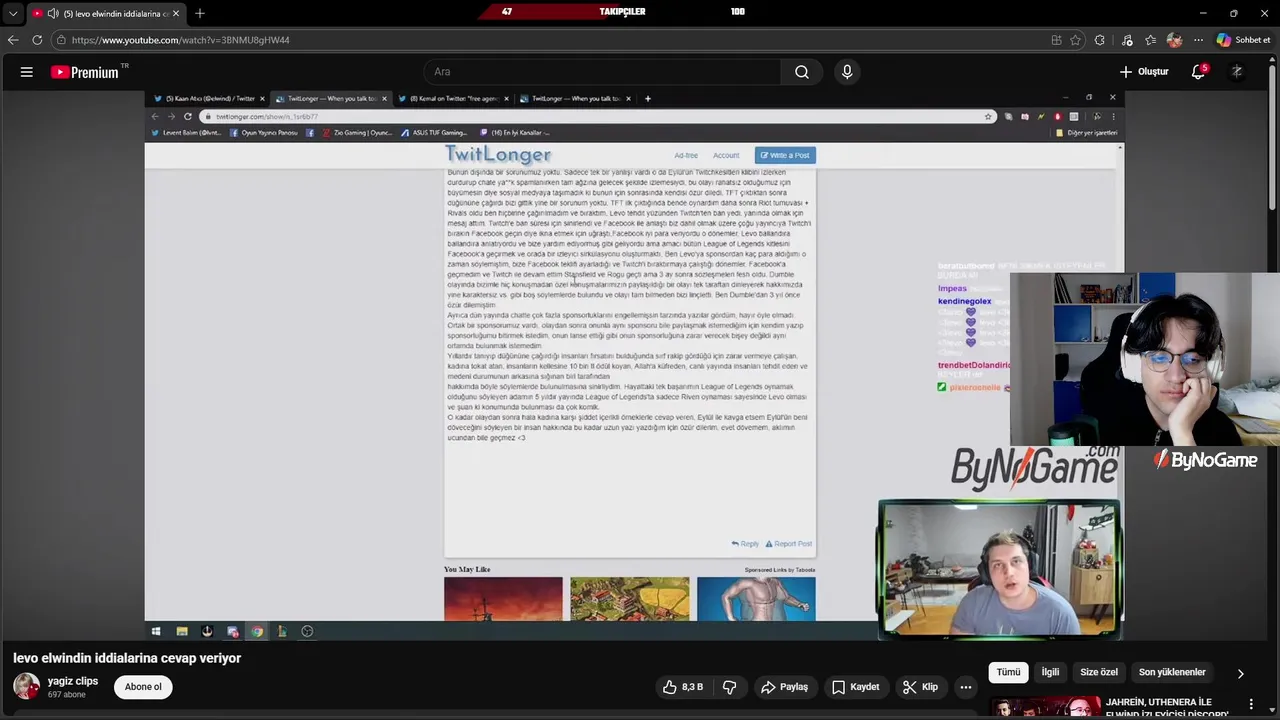Open more video actions ellipsis
This screenshot has height=720, width=1280.
pos(966,687)
